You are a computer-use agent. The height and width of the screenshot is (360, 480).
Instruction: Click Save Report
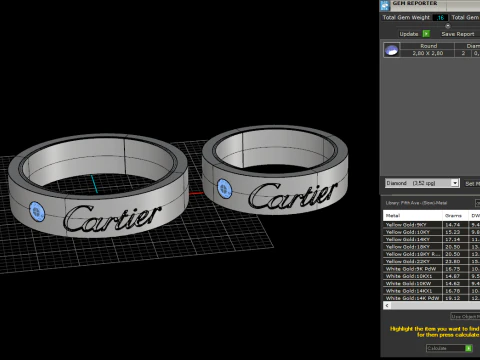point(458,34)
